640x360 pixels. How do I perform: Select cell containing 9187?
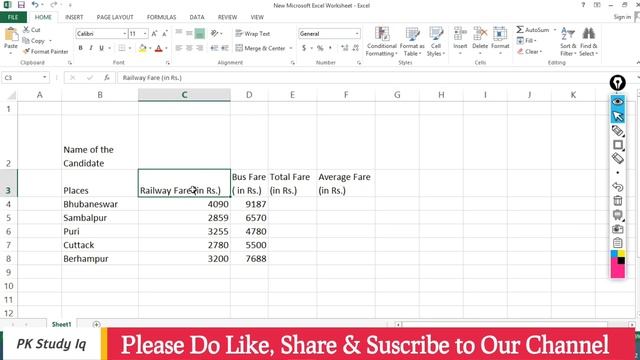[249, 204]
